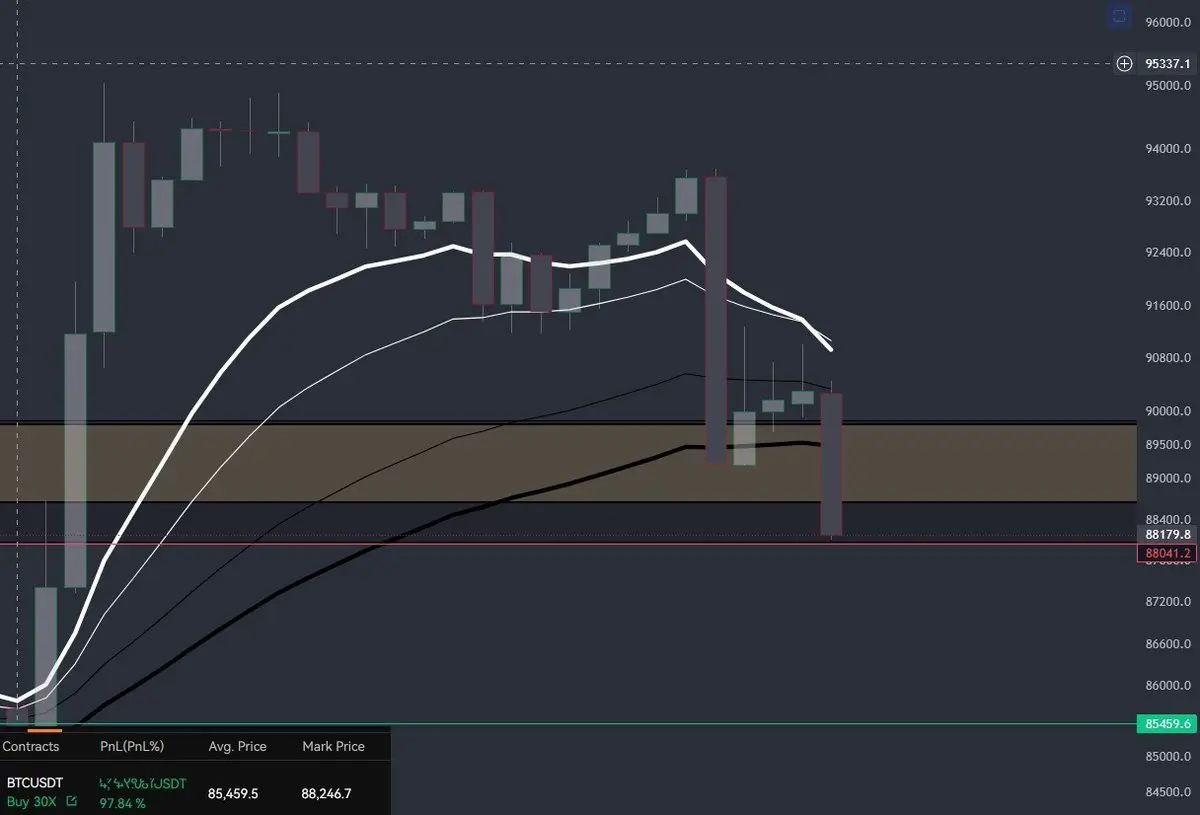This screenshot has height=815, width=1200.
Task: Click the Mark Price column header
Action: (x=333, y=746)
